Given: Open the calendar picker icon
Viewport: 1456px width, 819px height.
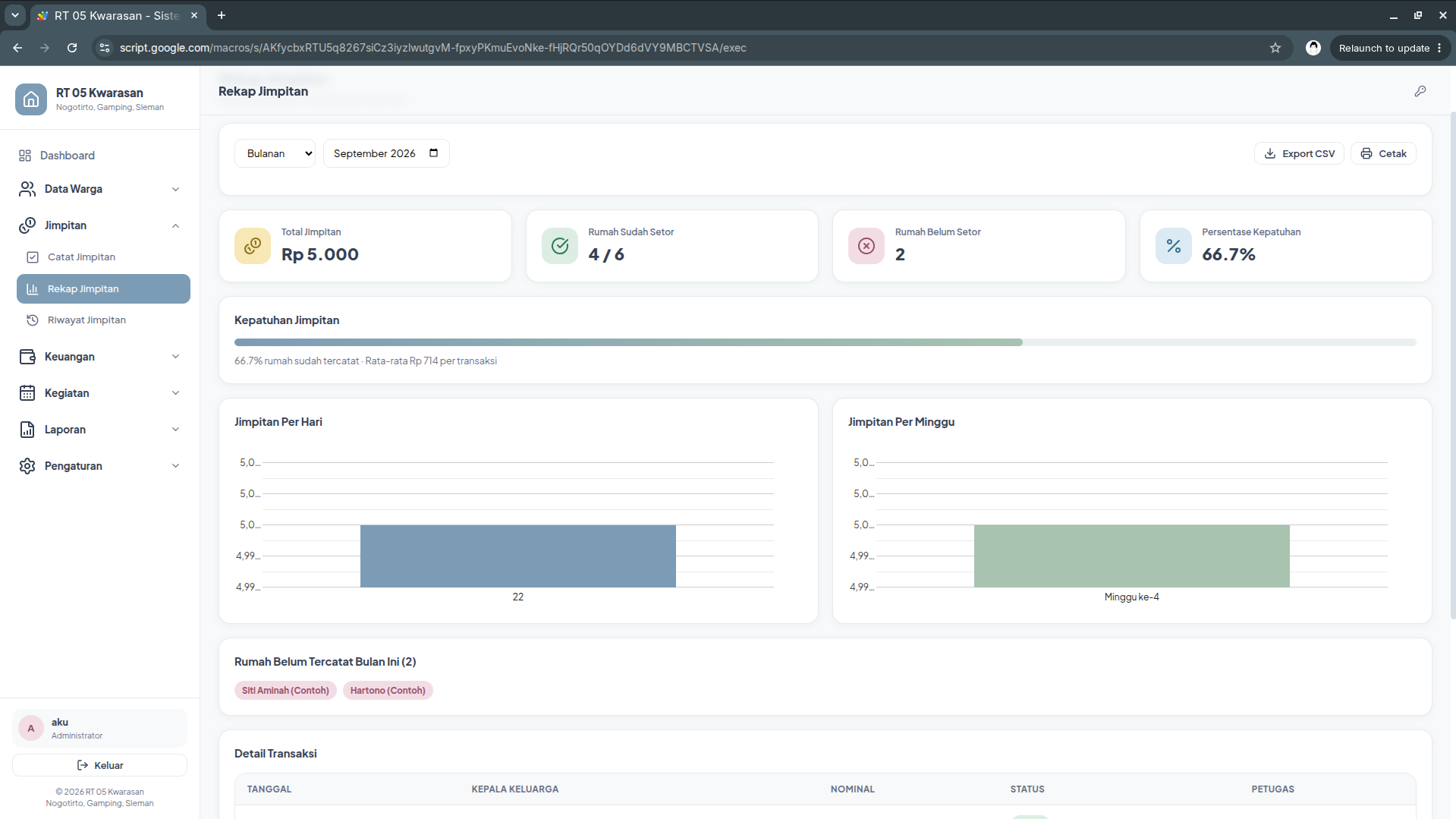Looking at the screenshot, I should (434, 153).
